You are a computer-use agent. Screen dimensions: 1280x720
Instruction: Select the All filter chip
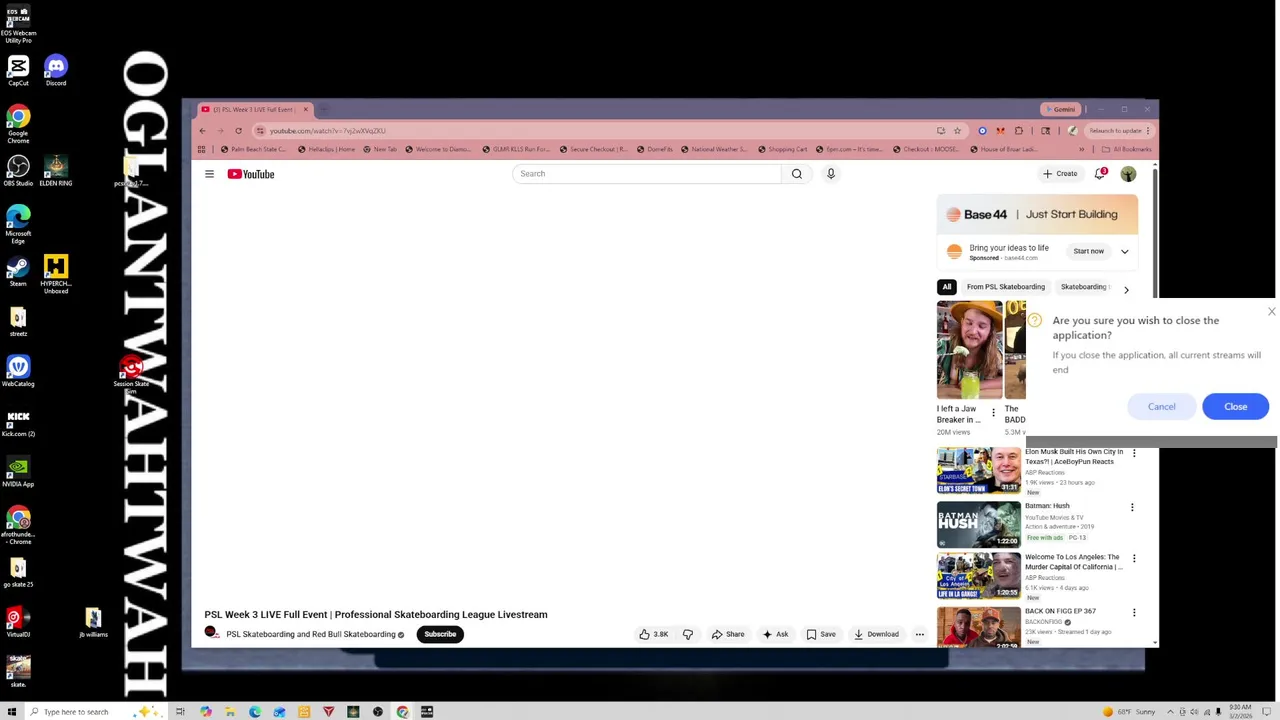(947, 287)
